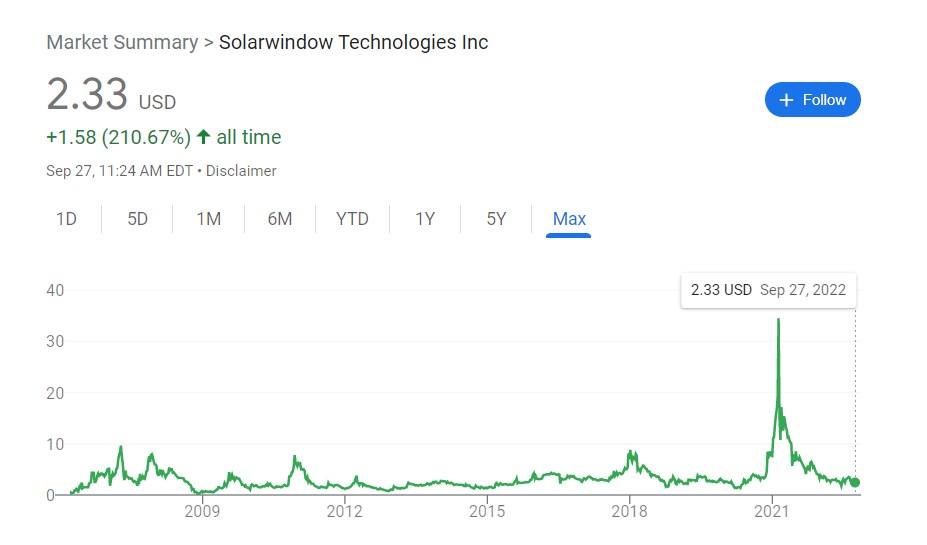Click the Solarwindow Technologies Inc title
This screenshot has width=927, height=545.
pyautogui.click(x=354, y=43)
